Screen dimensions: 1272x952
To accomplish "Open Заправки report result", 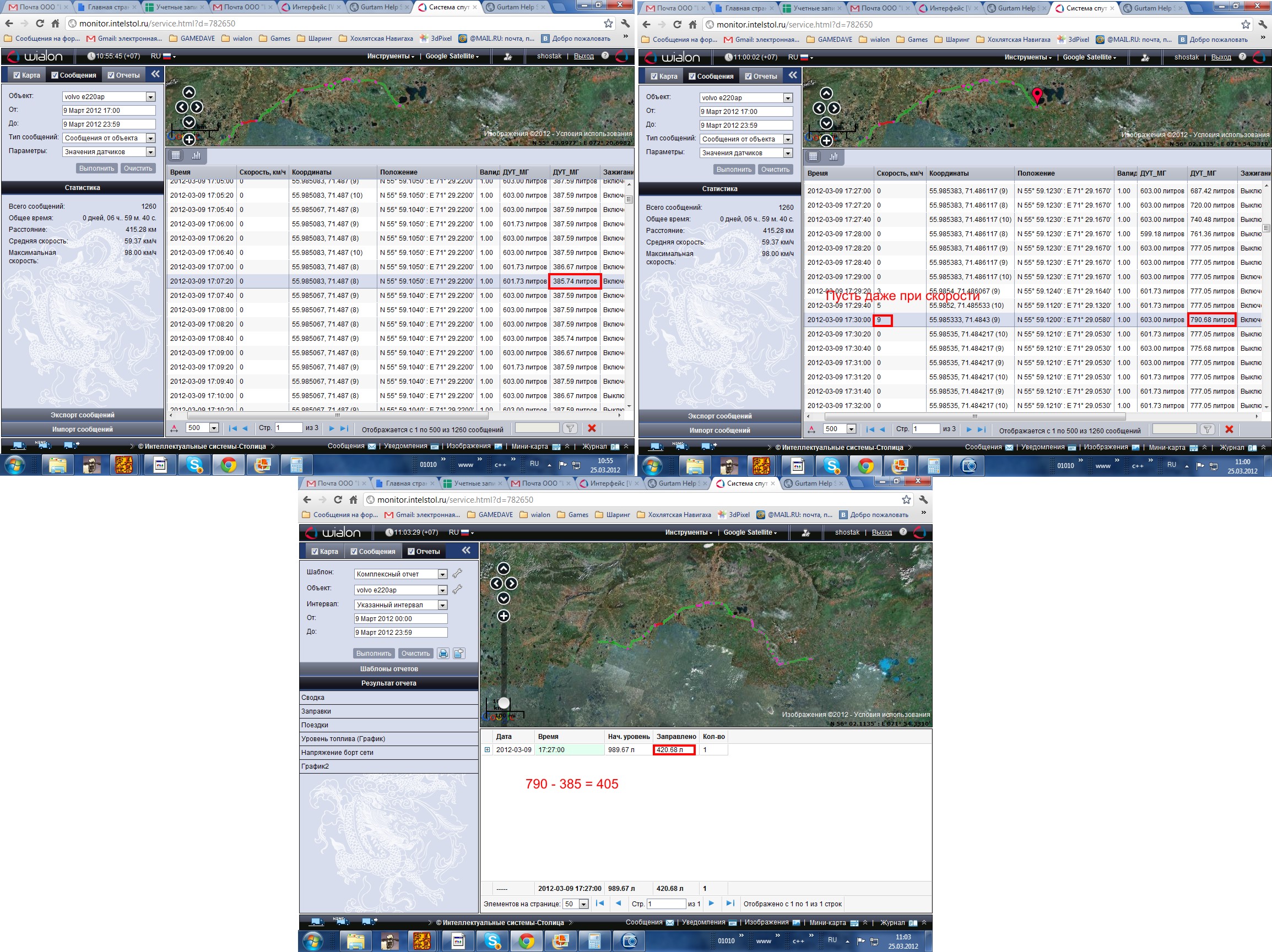I will [389, 711].
